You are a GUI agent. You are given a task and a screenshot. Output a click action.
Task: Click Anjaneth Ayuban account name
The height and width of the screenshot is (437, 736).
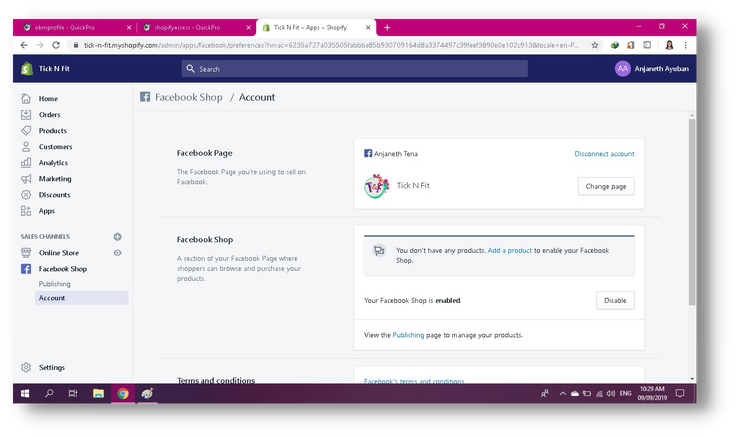661,69
